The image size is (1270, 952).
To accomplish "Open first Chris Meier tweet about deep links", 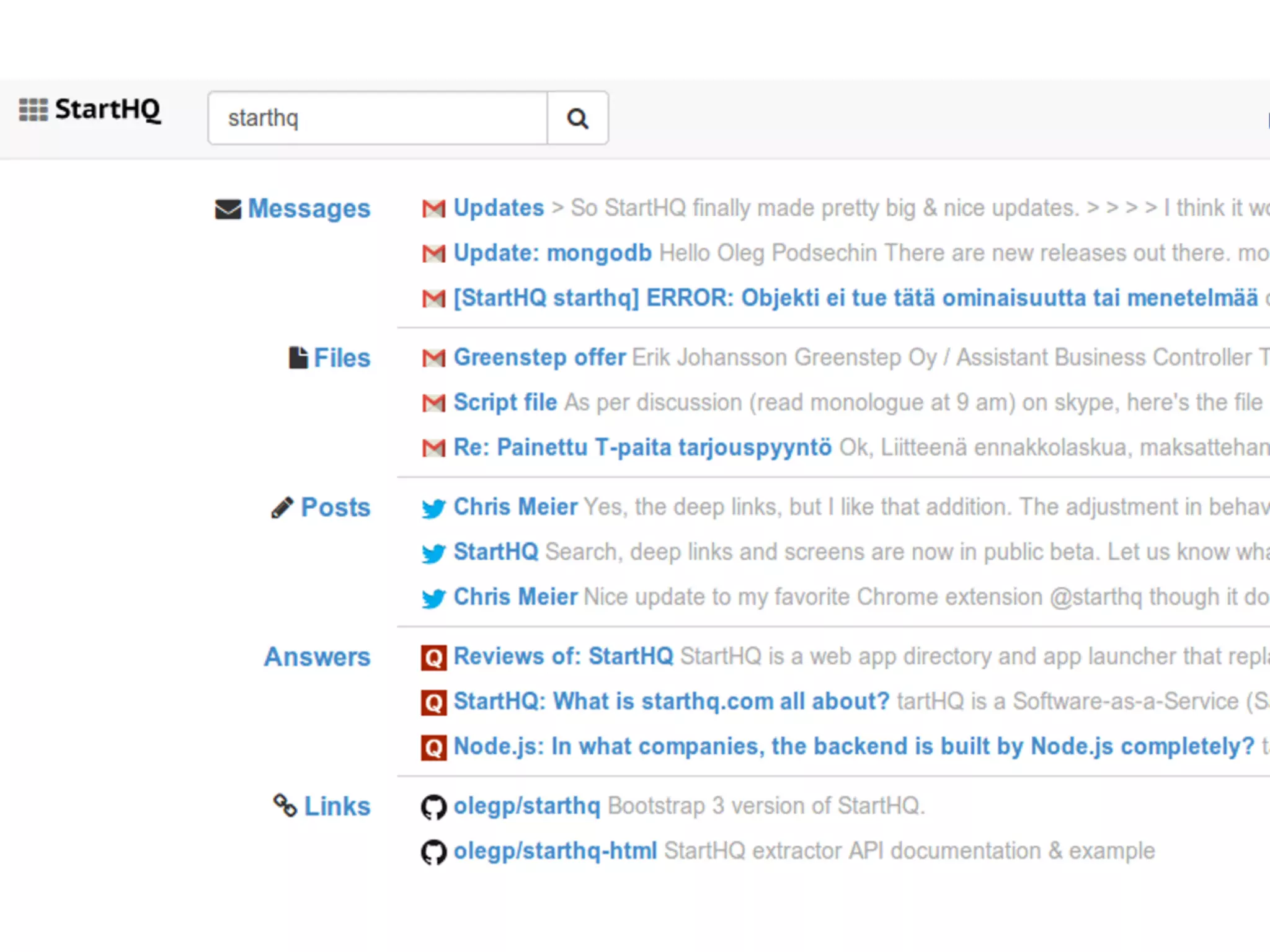I will pyautogui.click(x=515, y=507).
